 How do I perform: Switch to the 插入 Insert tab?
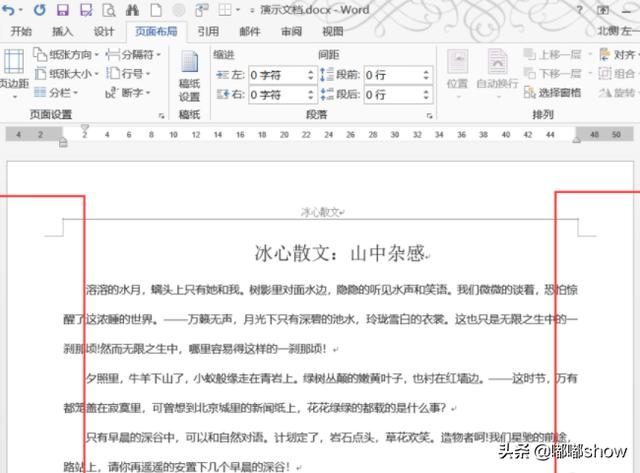pos(62,31)
